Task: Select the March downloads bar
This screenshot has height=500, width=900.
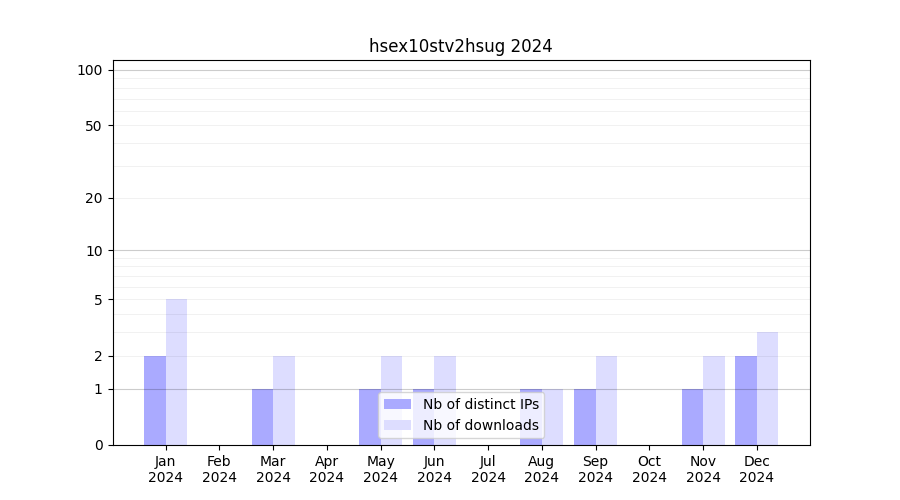Action: 284,400
